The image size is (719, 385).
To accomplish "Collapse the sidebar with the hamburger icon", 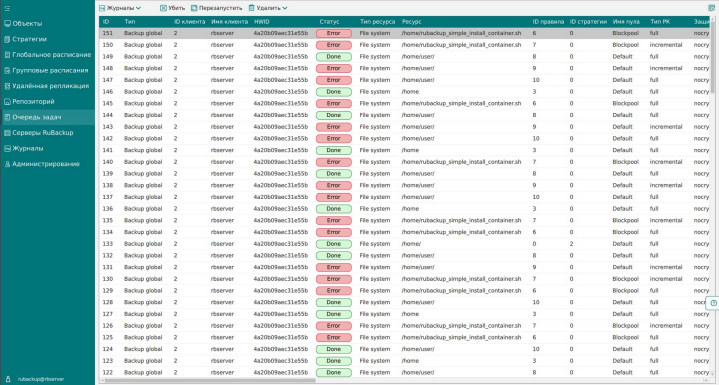I will 7,8.
